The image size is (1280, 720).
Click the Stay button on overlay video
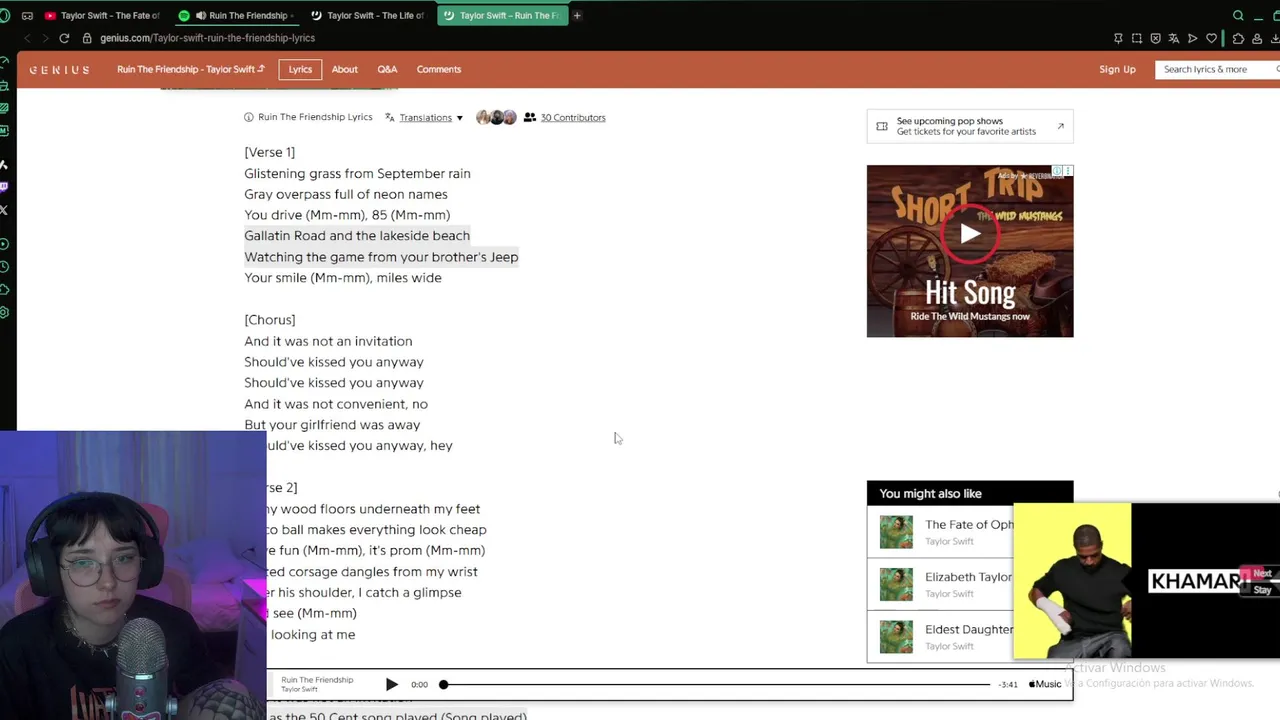[x=1262, y=590]
